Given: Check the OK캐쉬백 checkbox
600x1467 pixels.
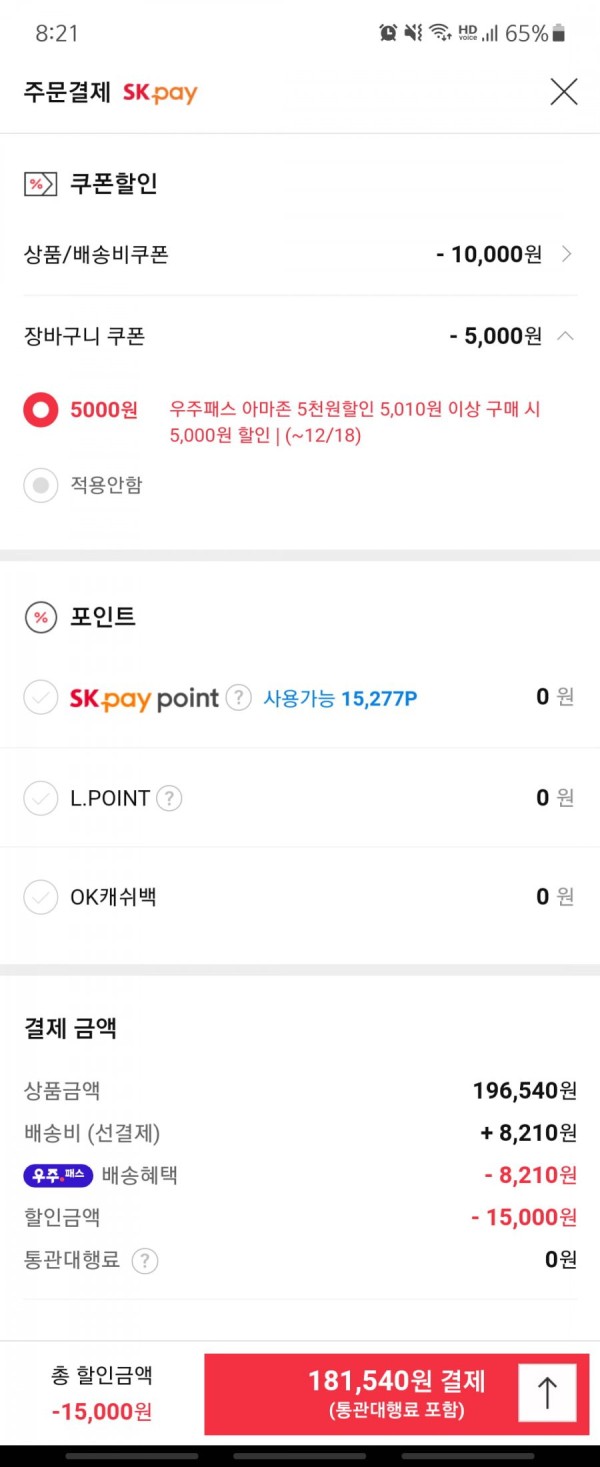Looking at the screenshot, I should 41,898.
